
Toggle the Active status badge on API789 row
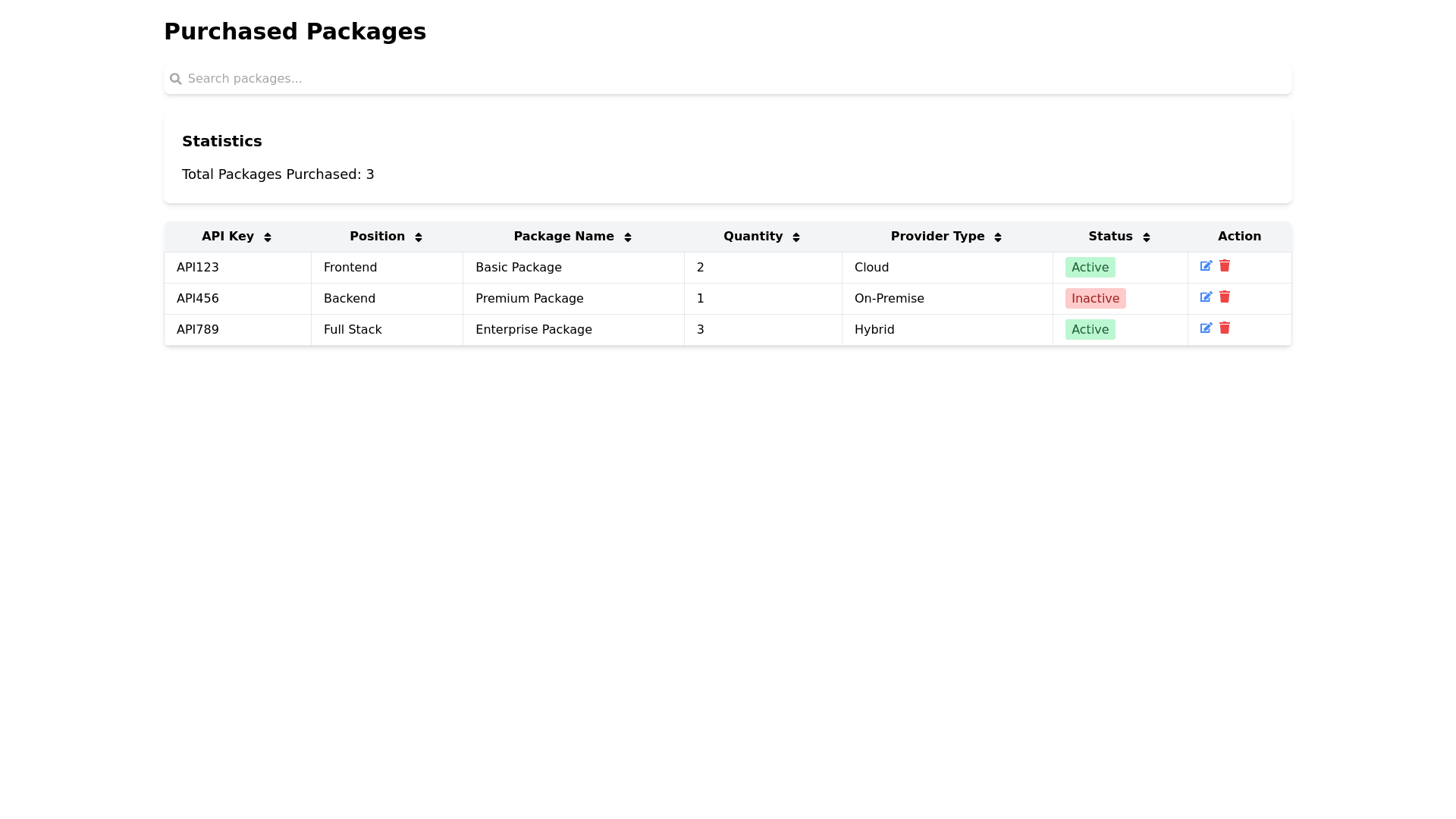(1090, 329)
